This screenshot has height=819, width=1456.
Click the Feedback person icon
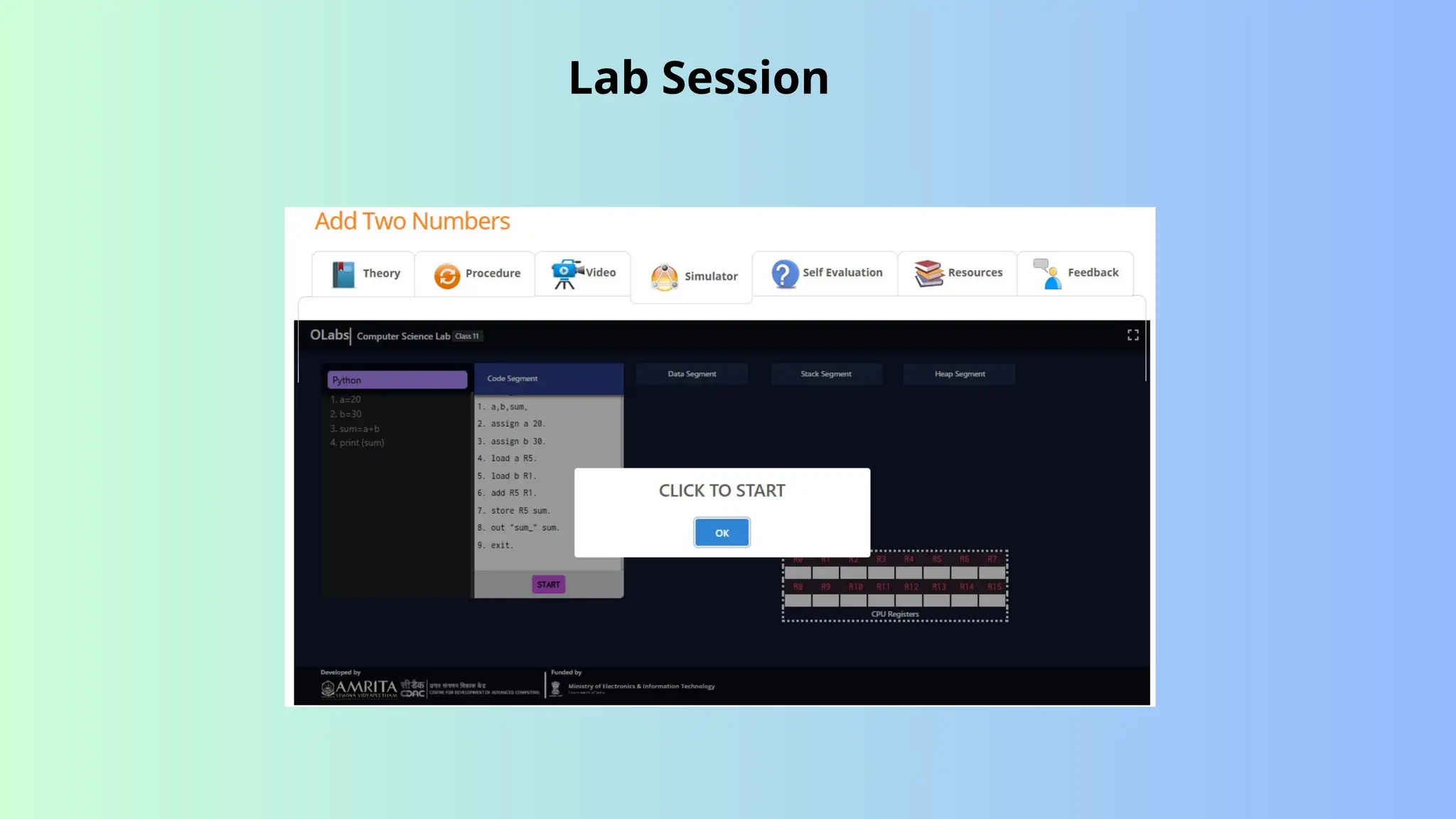click(x=1048, y=274)
